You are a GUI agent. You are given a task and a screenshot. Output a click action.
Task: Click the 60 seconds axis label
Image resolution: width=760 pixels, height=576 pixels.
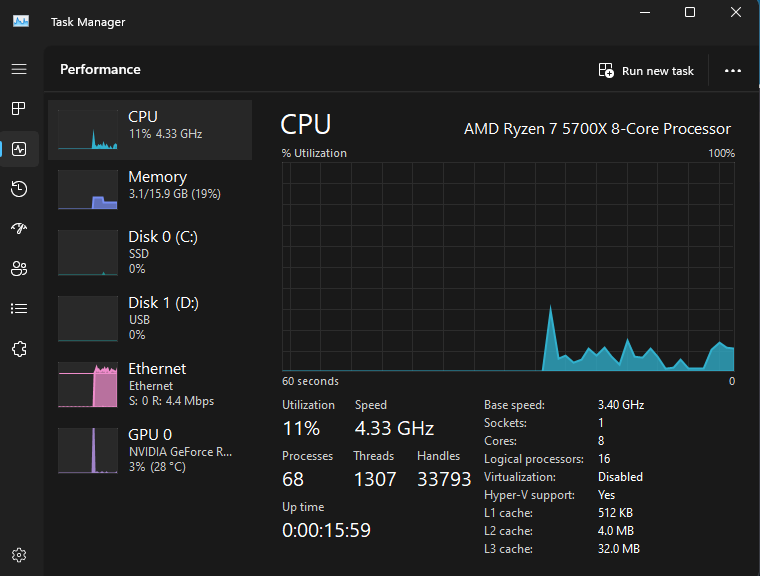310,381
